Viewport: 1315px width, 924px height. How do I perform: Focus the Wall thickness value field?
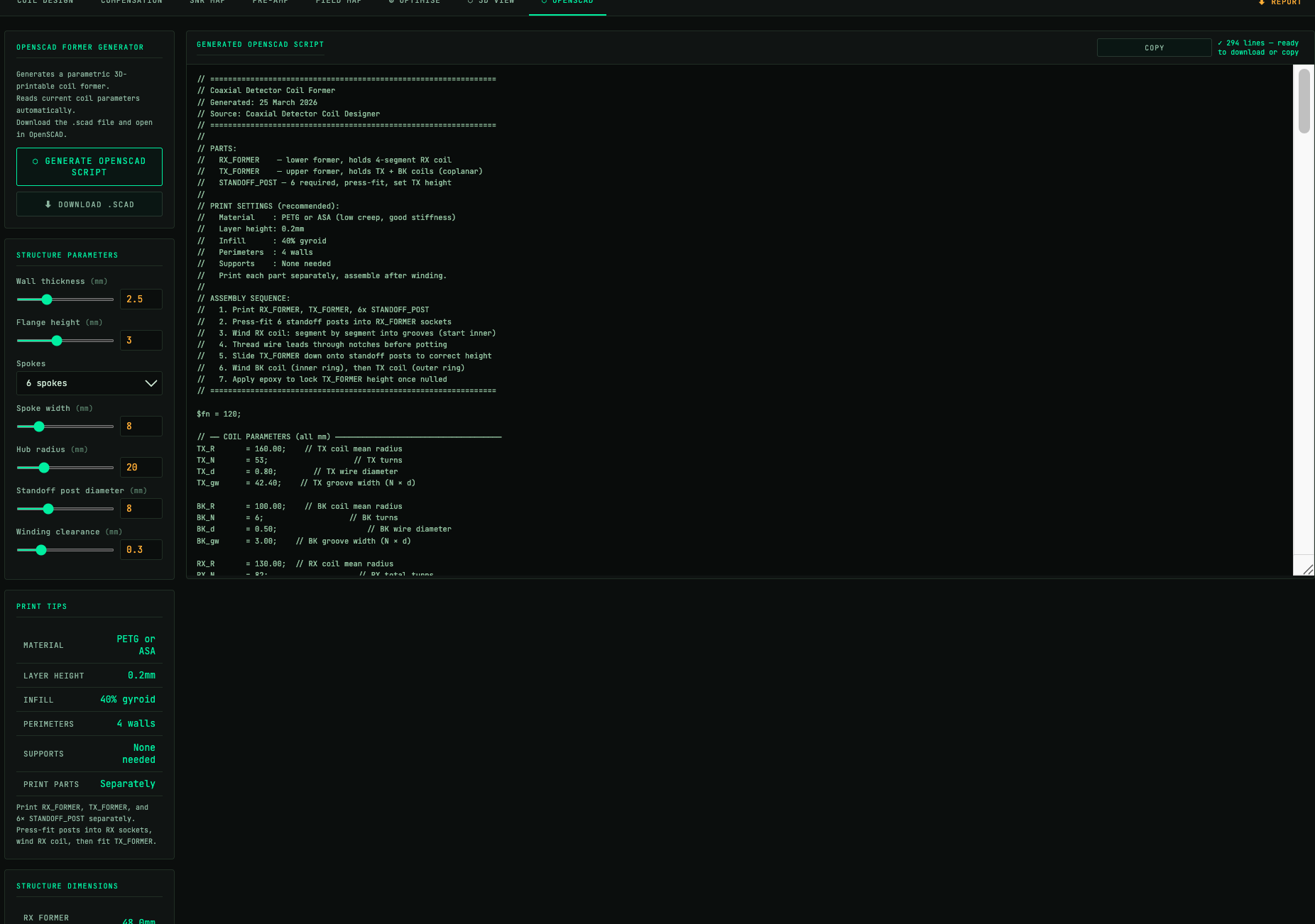tap(141, 299)
